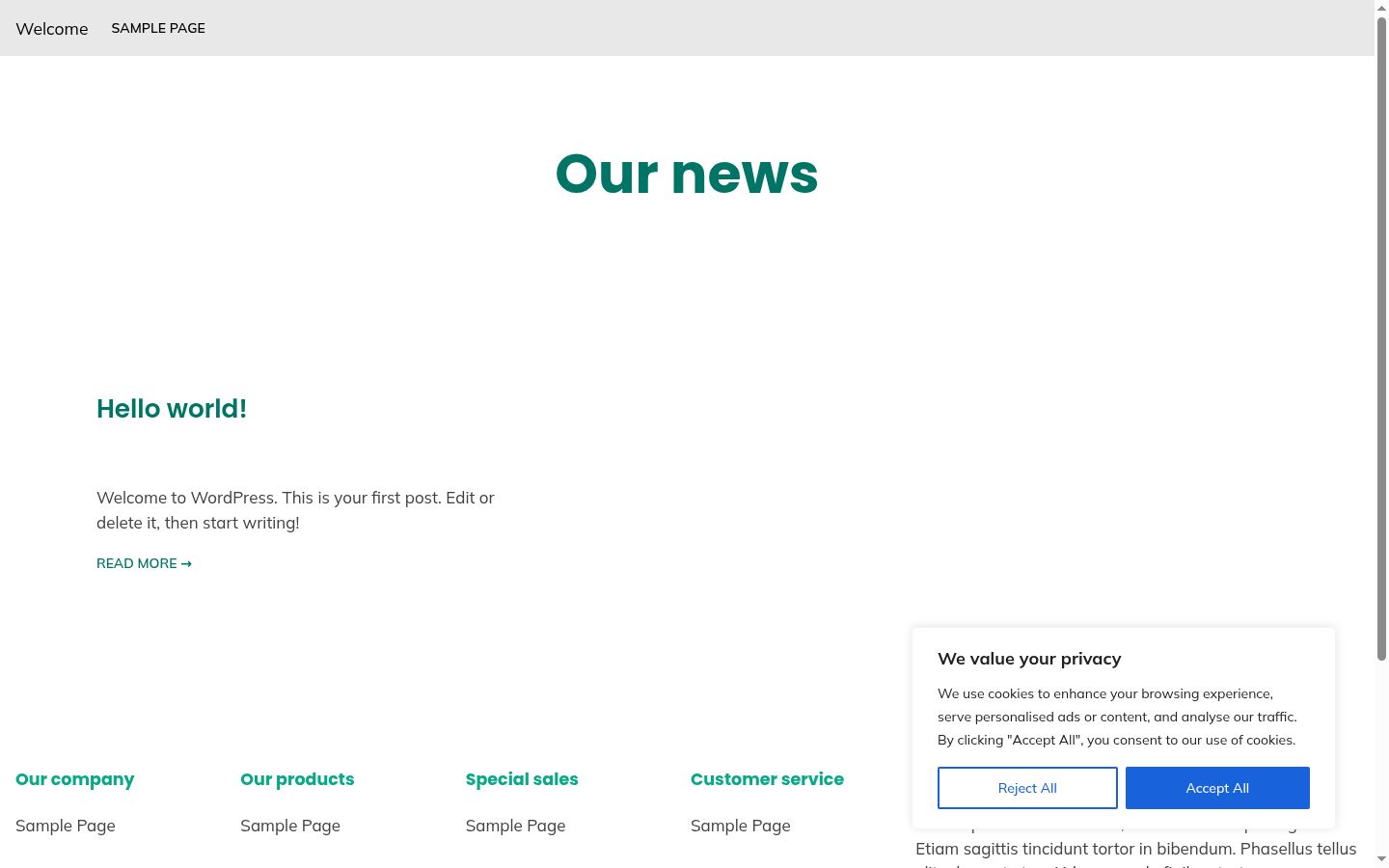Open Sample Page under Customer service
The width and height of the screenshot is (1389, 868).
pyautogui.click(x=741, y=826)
